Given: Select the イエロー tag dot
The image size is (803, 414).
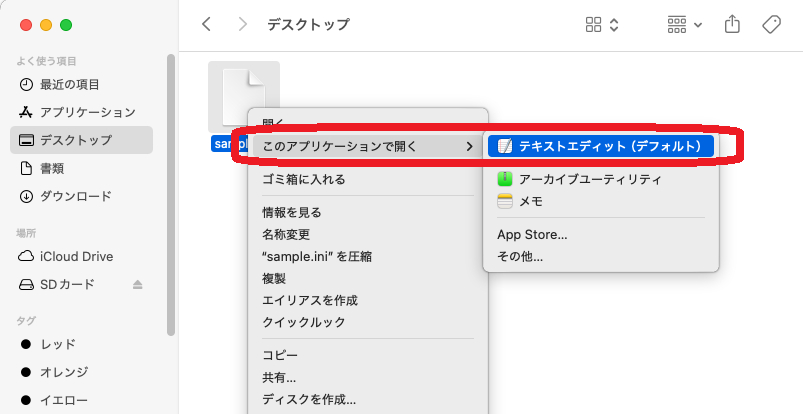Looking at the screenshot, I should tap(26, 400).
